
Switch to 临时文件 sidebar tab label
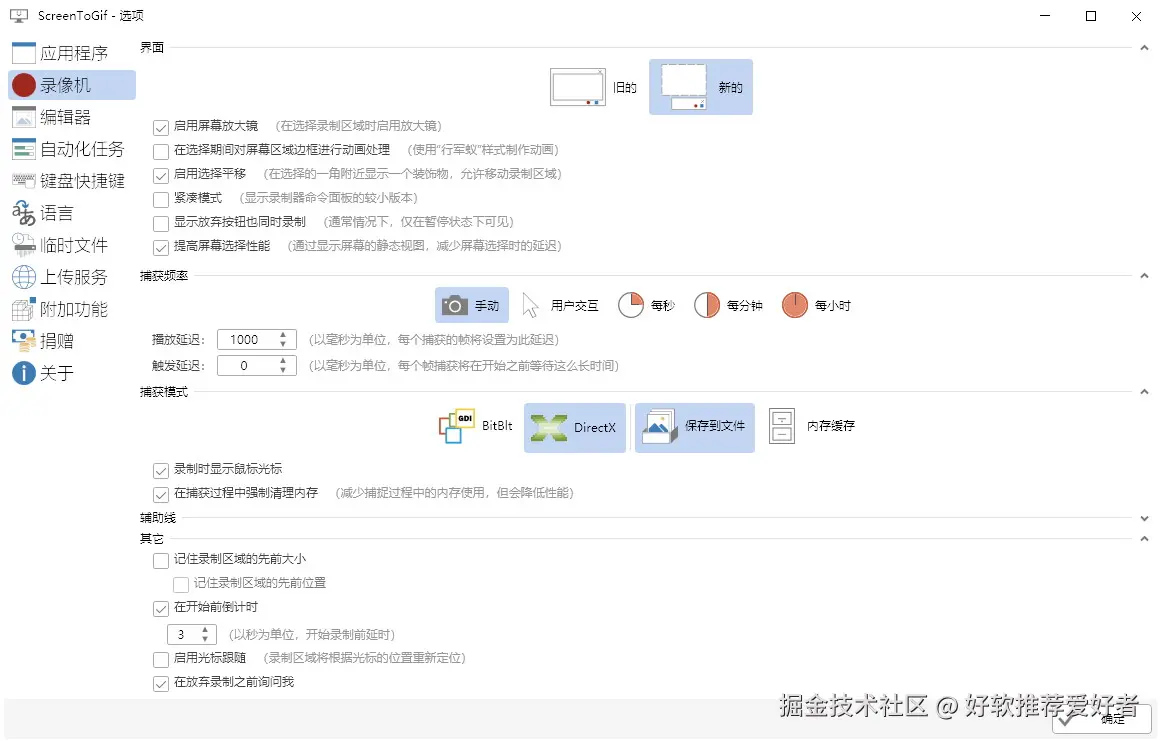tap(74, 245)
